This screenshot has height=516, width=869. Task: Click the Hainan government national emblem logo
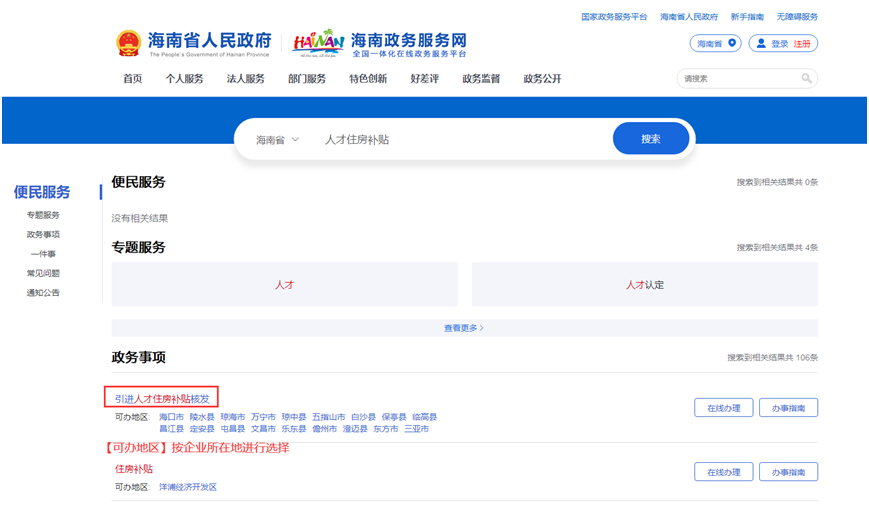coord(129,43)
